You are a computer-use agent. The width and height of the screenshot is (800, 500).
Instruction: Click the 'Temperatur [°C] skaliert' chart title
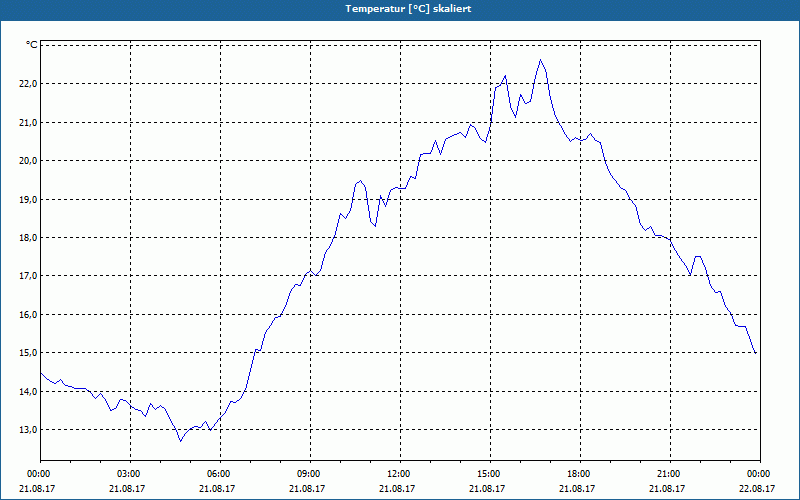click(408, 9)
